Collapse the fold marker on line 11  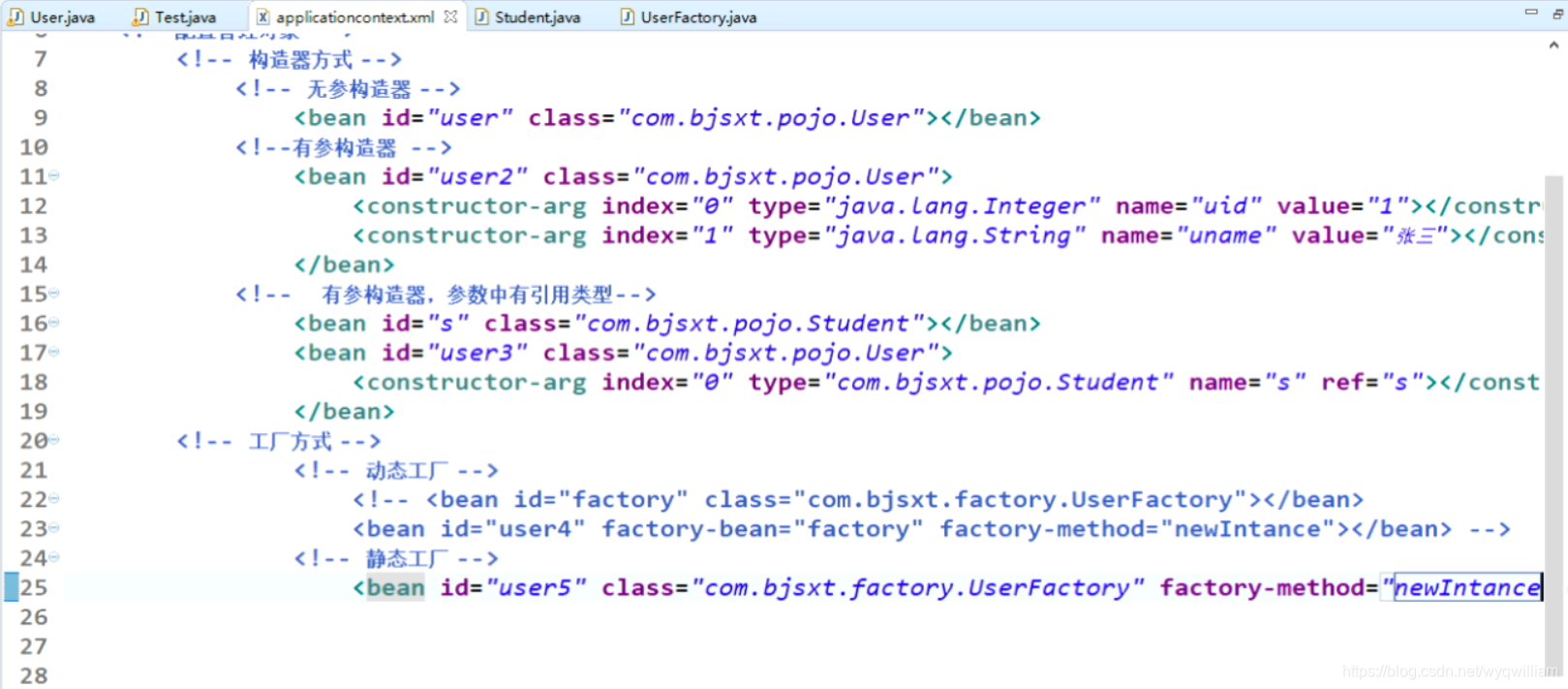point(54,175)
